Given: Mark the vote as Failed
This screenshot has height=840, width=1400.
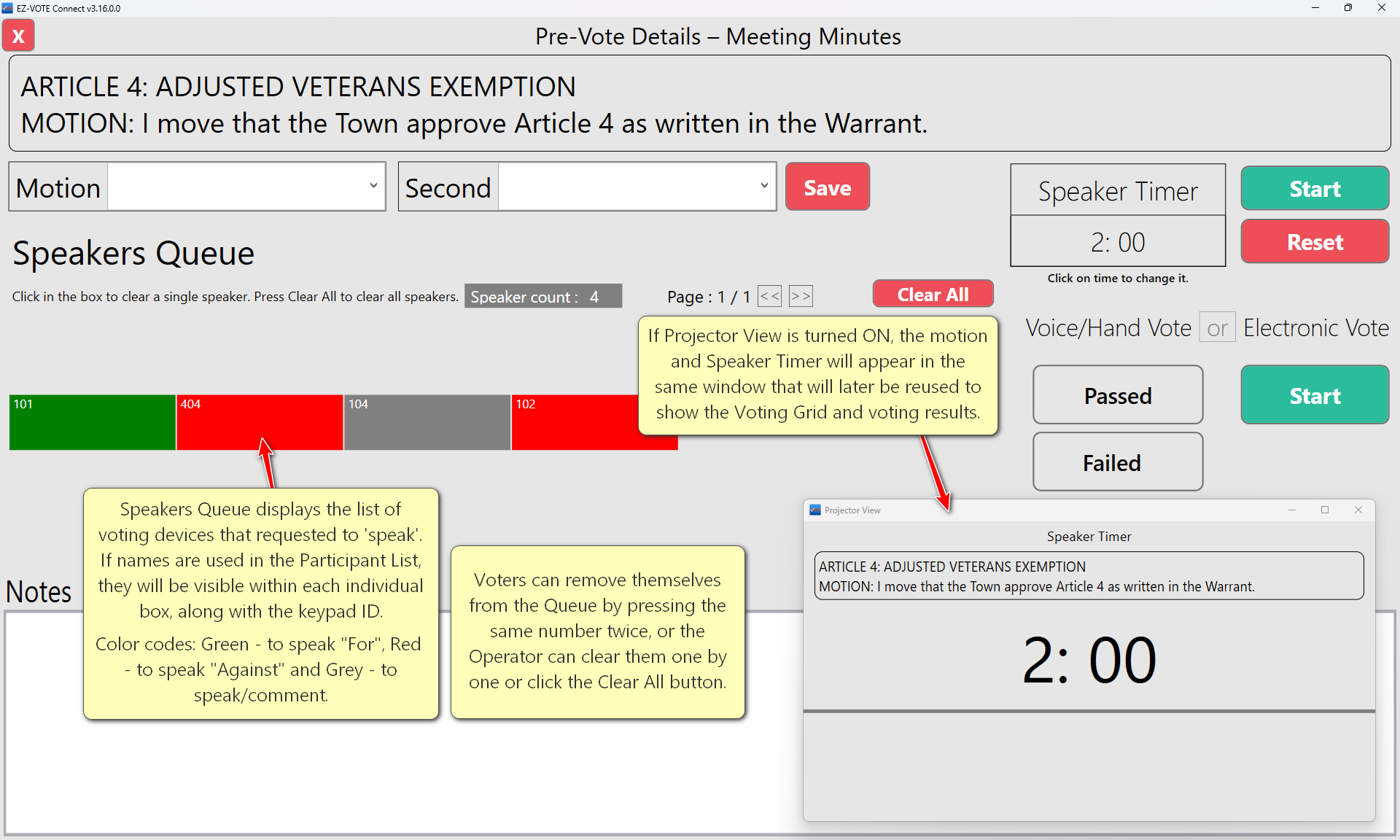Looking at the screenshot, I should tap(1117, 462).
